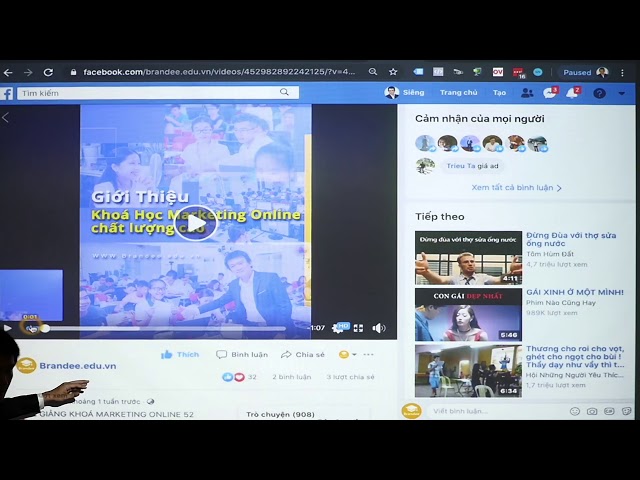Click the Trieu Ta commenter name
Screen dimensions: 640x480
460,166
